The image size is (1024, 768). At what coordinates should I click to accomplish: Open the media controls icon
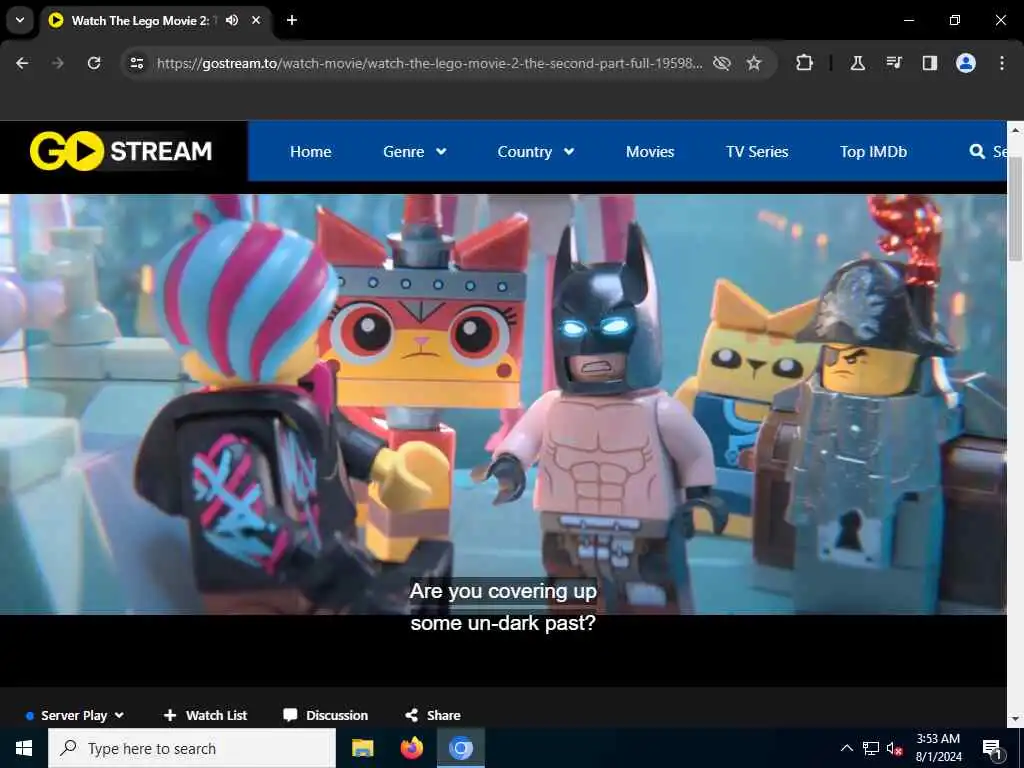[894, 63]
